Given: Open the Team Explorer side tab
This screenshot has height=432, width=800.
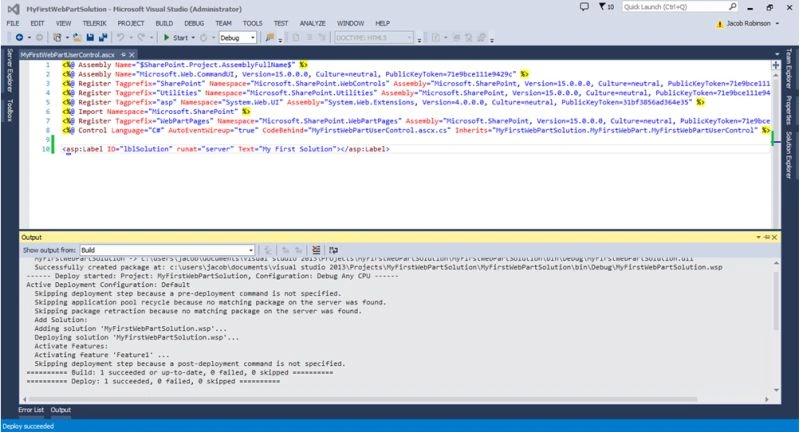Looking at the screenshot, I should [789, 69].
